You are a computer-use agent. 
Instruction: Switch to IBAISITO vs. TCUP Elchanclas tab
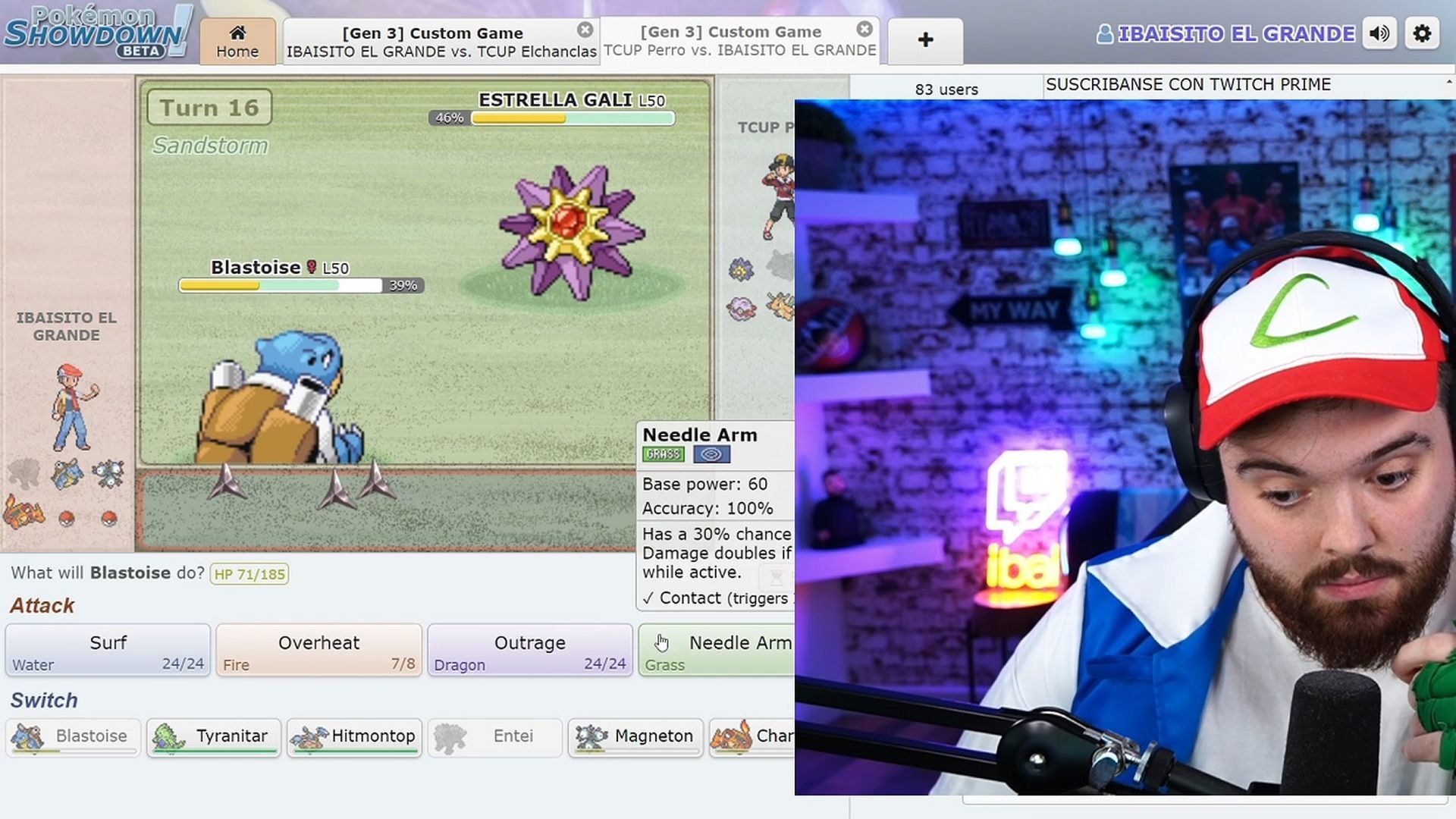[x=432, y=42]
